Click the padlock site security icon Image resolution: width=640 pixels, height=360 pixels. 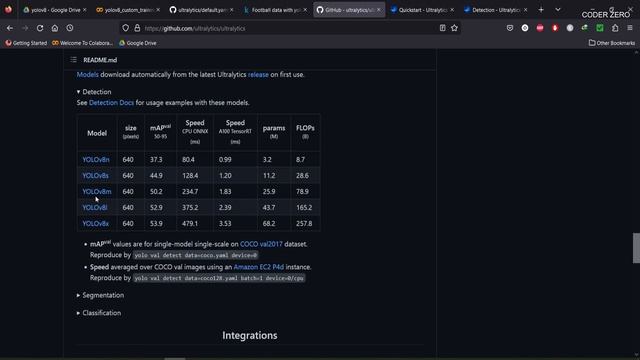(137, 28)
